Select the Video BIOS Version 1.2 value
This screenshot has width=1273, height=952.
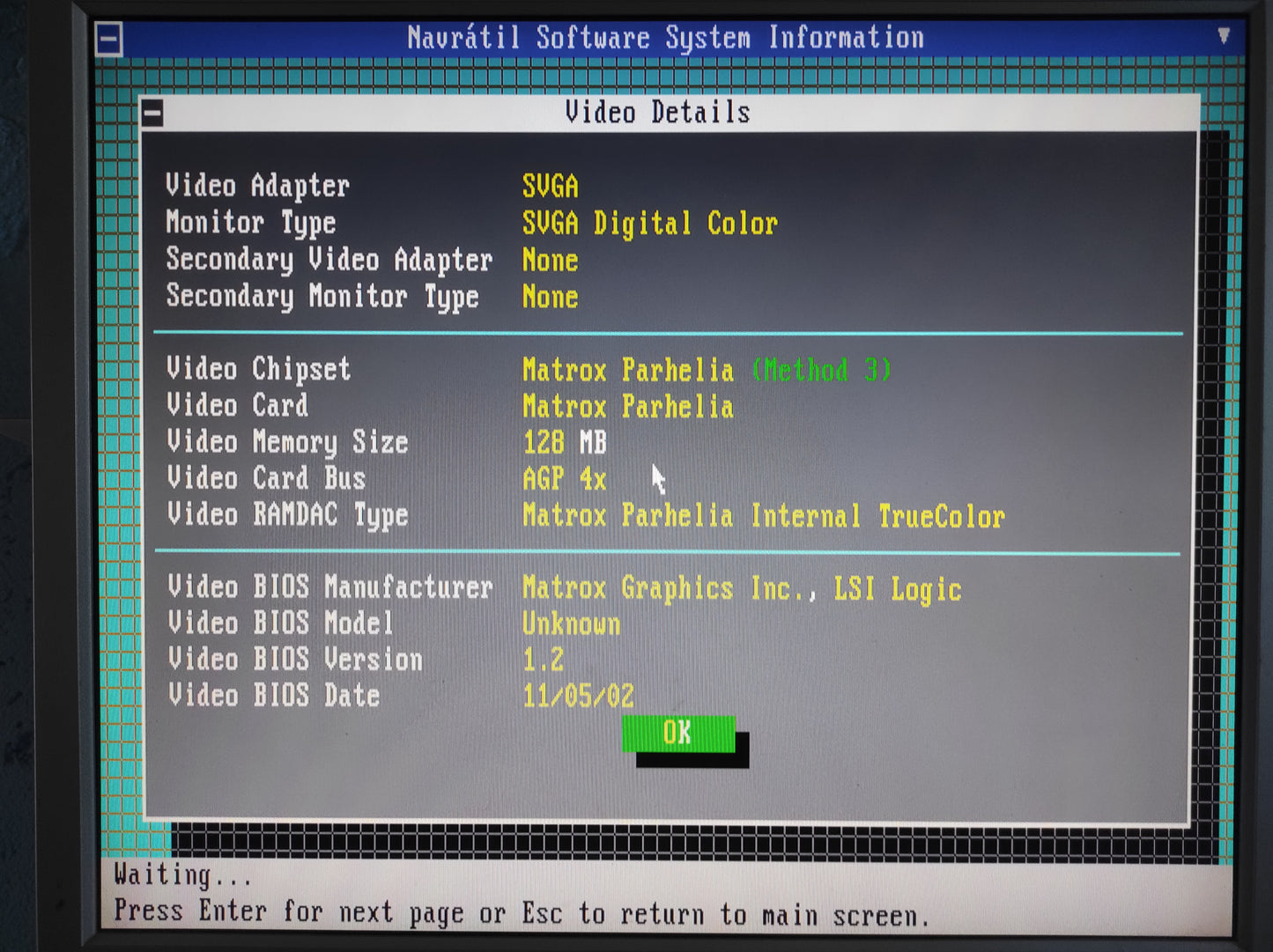[x=543, y=660]
